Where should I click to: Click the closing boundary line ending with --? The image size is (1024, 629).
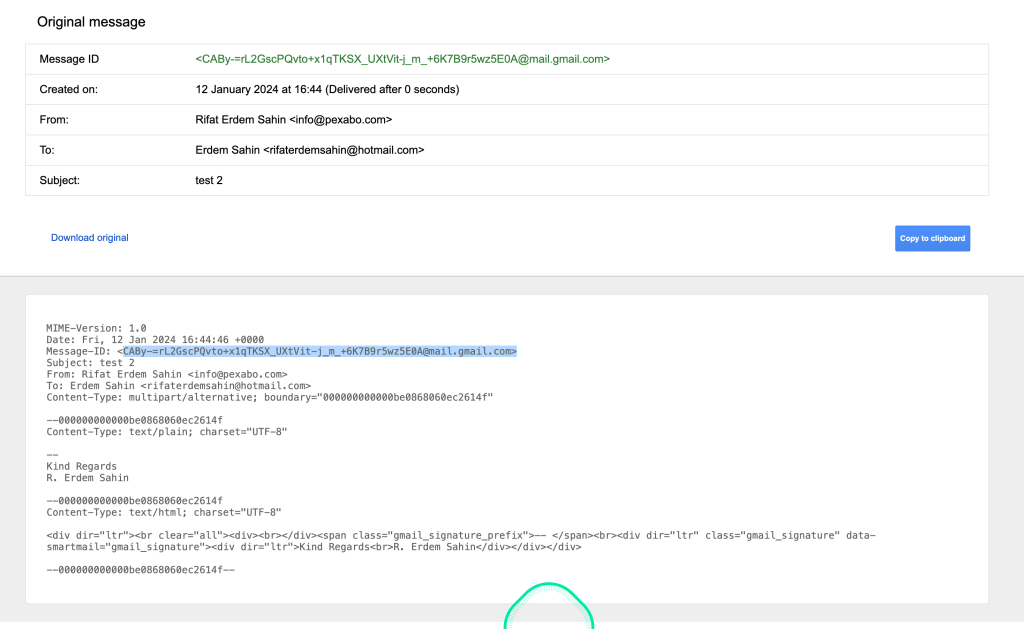pyautogui.click(x=140, y=570)
